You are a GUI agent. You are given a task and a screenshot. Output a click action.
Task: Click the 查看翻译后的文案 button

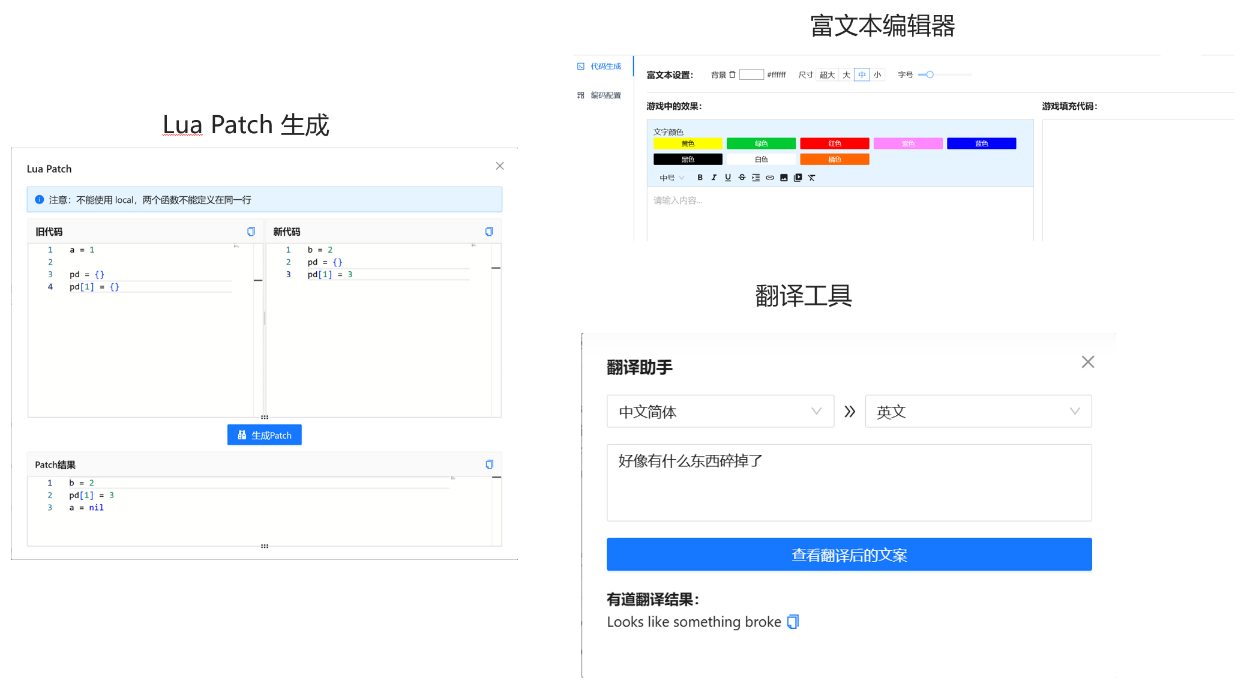pos(849,555)
